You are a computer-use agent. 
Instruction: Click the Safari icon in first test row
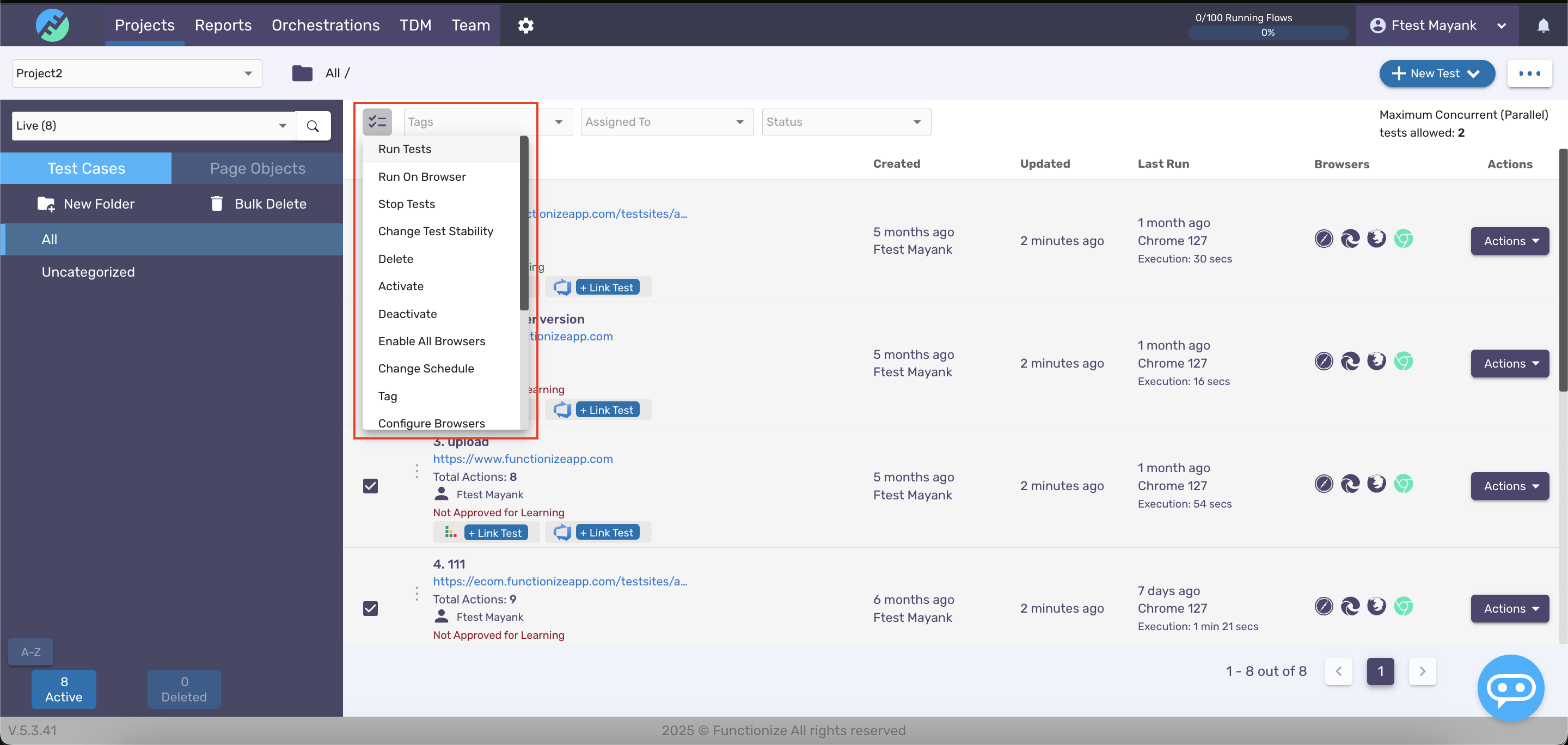pos(1324,239)
